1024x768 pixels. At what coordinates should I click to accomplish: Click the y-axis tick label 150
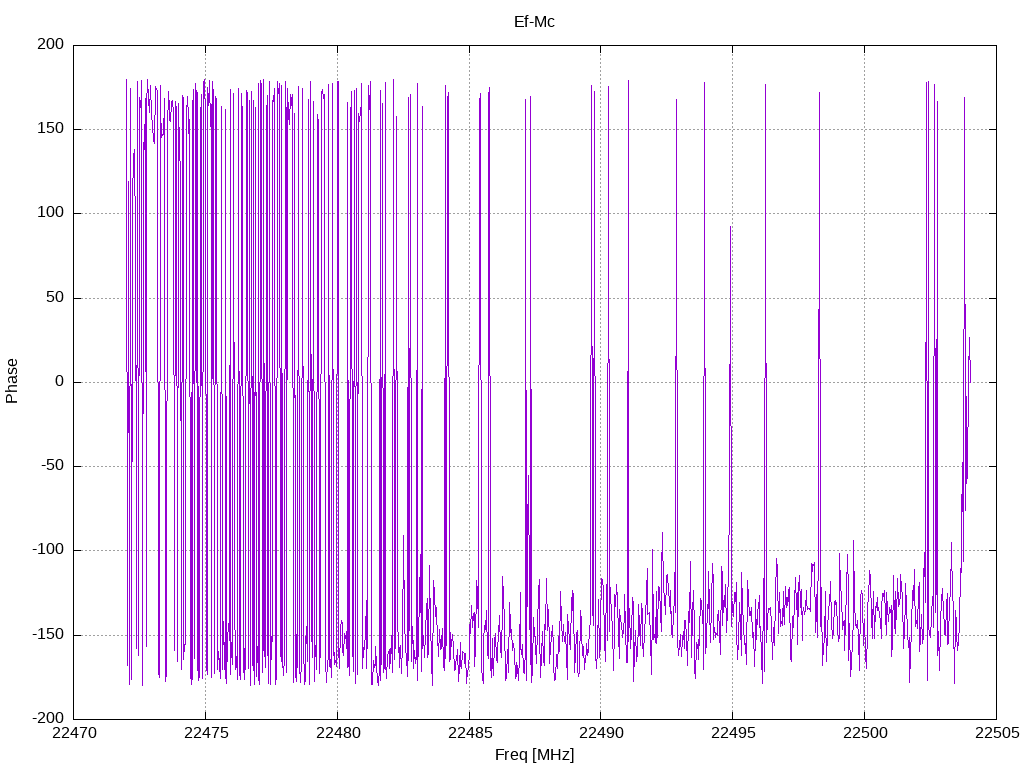point(51,129)
